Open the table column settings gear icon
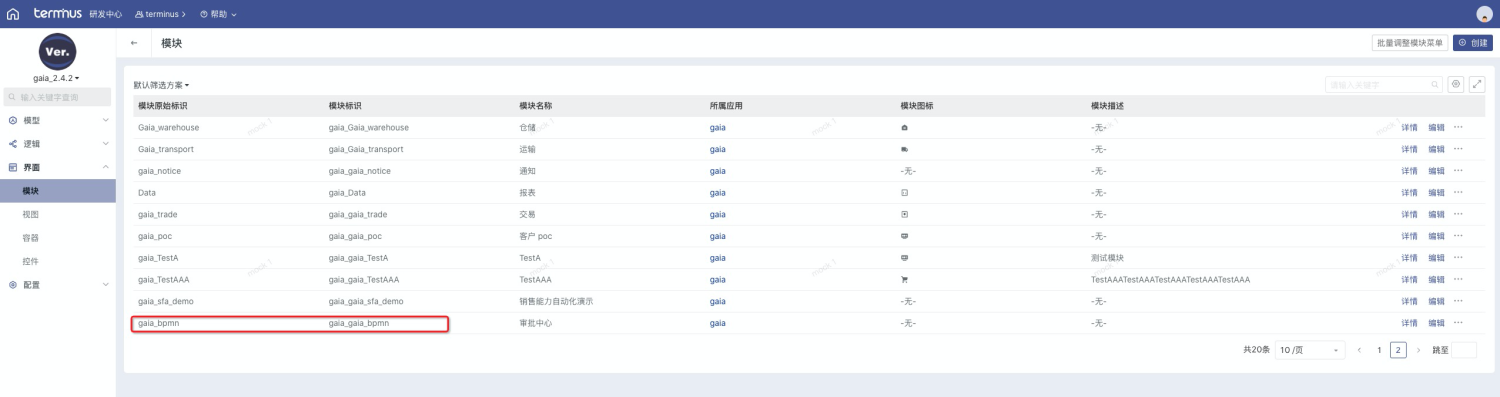1500x397 pixels. (x=1456, y=85)
